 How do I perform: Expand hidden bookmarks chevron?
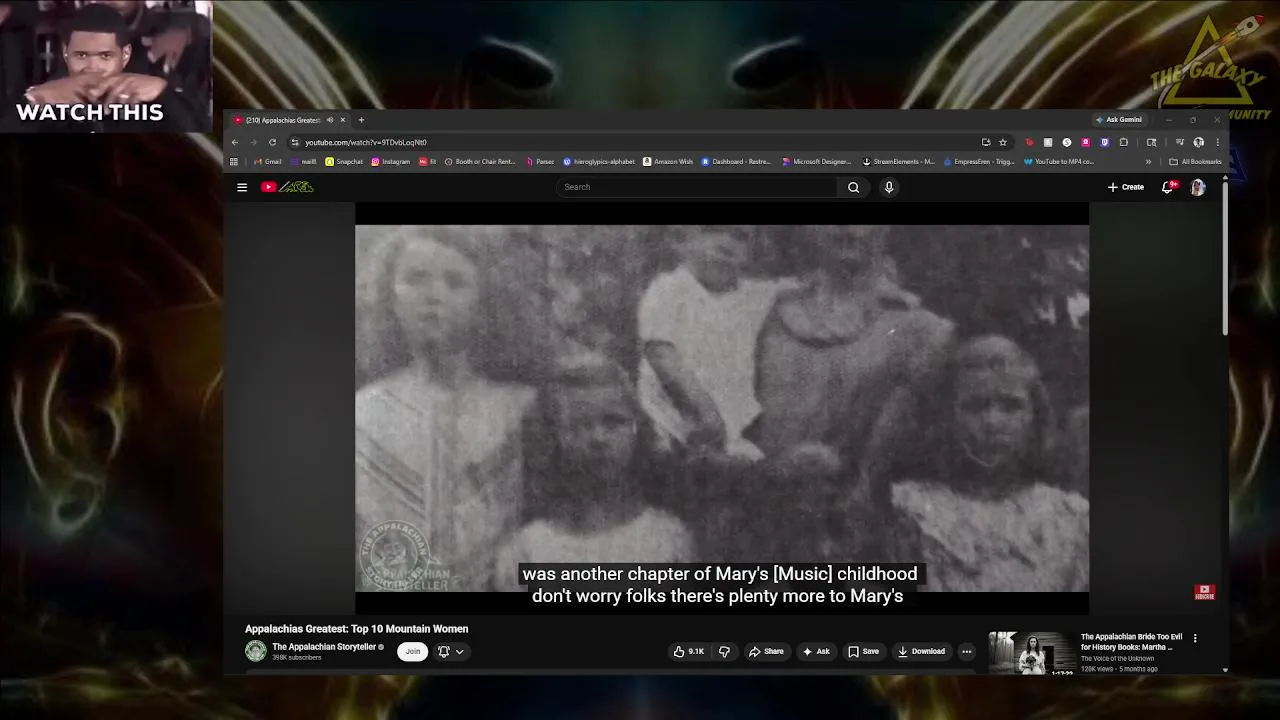(1148, 161)
